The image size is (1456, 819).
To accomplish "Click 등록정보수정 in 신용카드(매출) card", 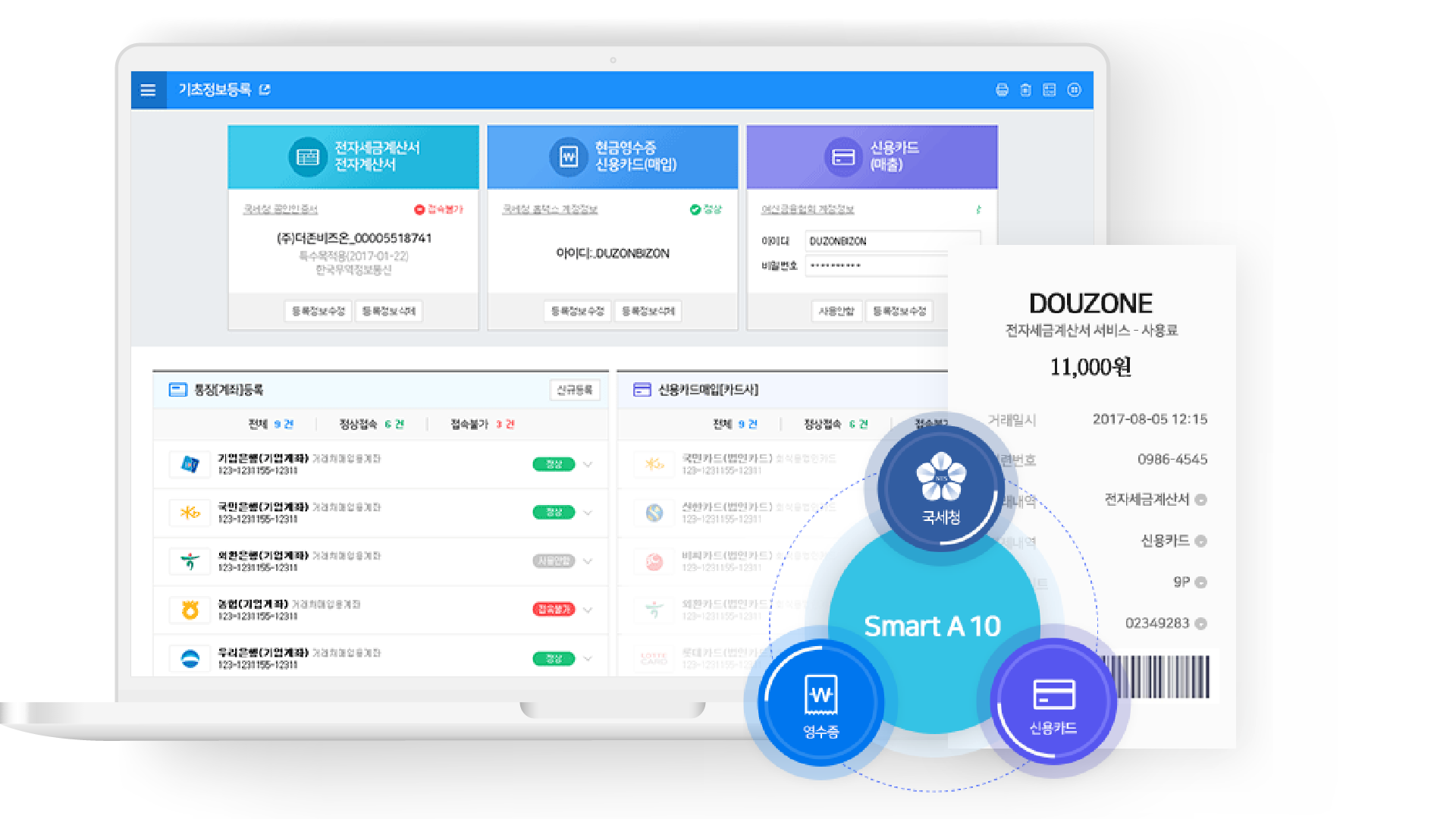I will tap(899, 311).
